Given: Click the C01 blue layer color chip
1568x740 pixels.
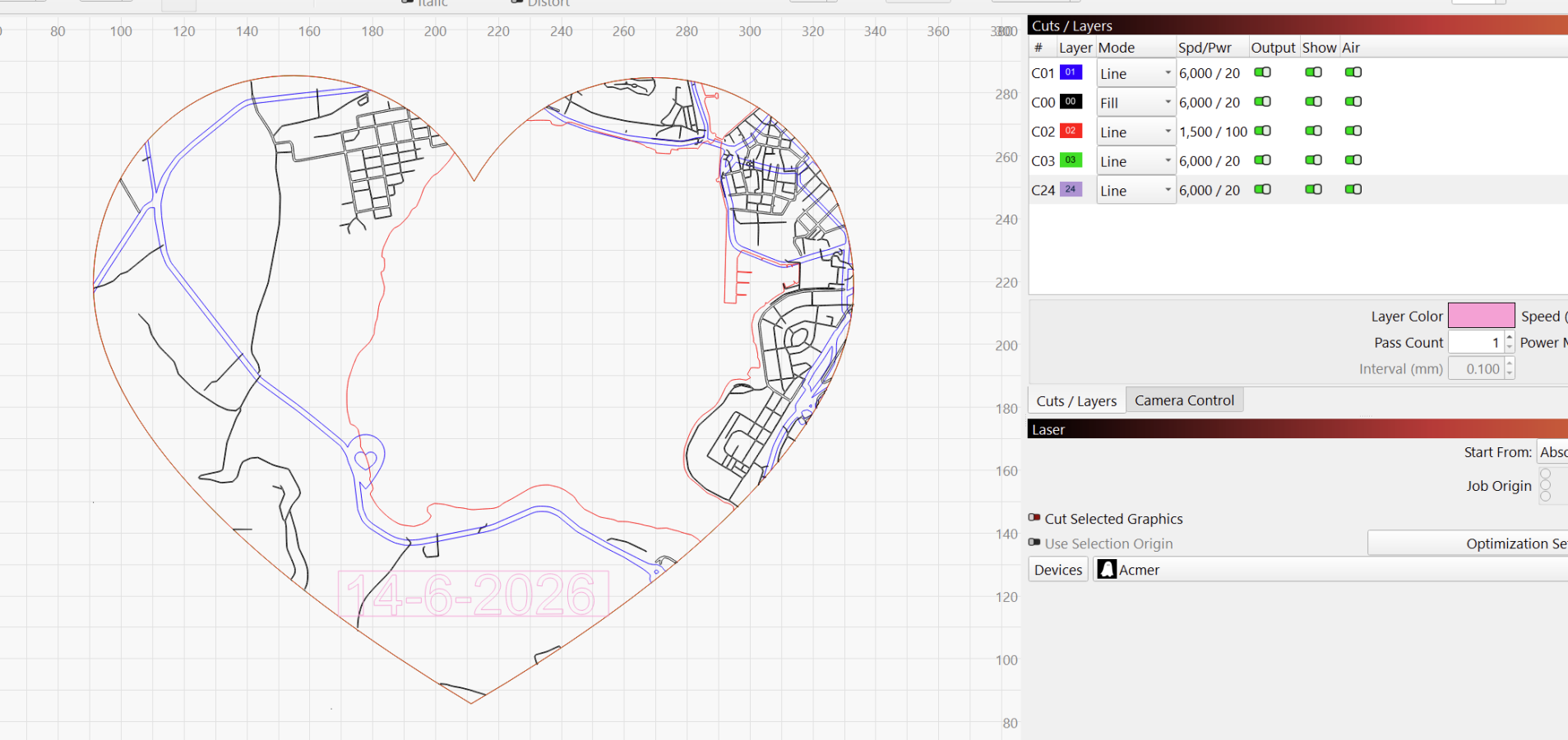Looking at the screenshot, I should tap(1071, 72).
